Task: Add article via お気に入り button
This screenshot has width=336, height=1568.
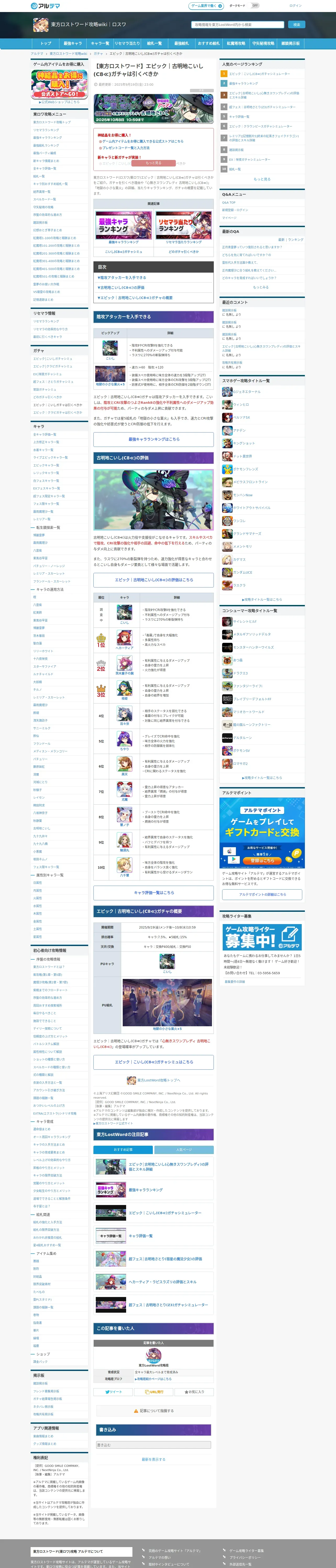Action: tap(194, 1392)
